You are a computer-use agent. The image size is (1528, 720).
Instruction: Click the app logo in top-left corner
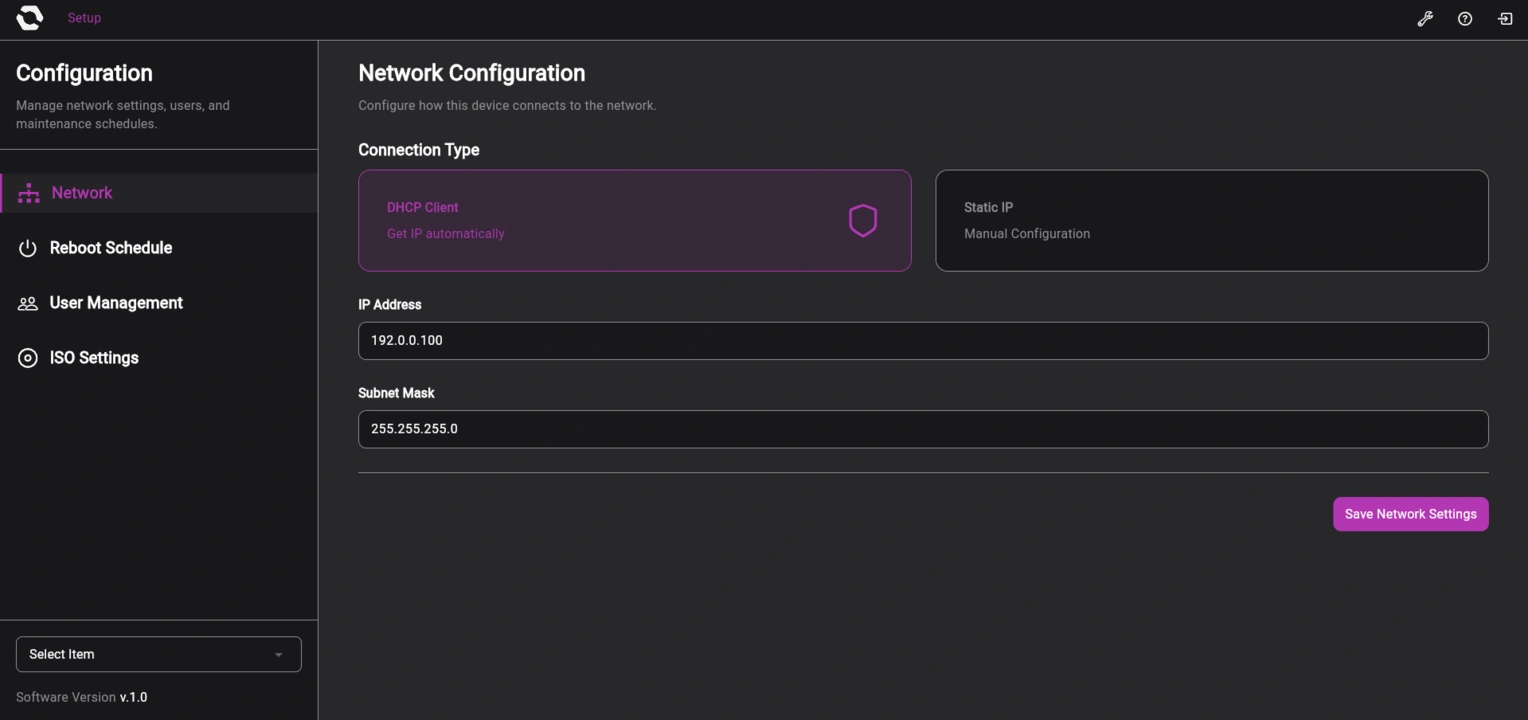(x=29, y=17)
